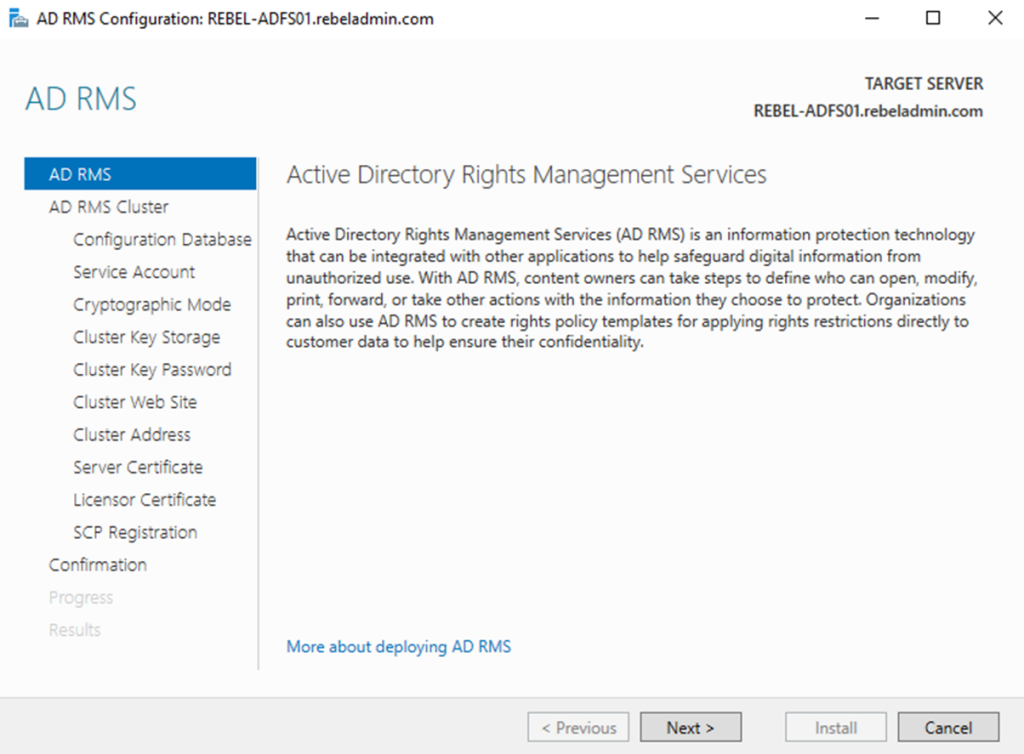Image resolution: width=1024 pixels, height=754 pixels.
Task: Select the Cluster Web Site step
Action: tap(136, 402)
